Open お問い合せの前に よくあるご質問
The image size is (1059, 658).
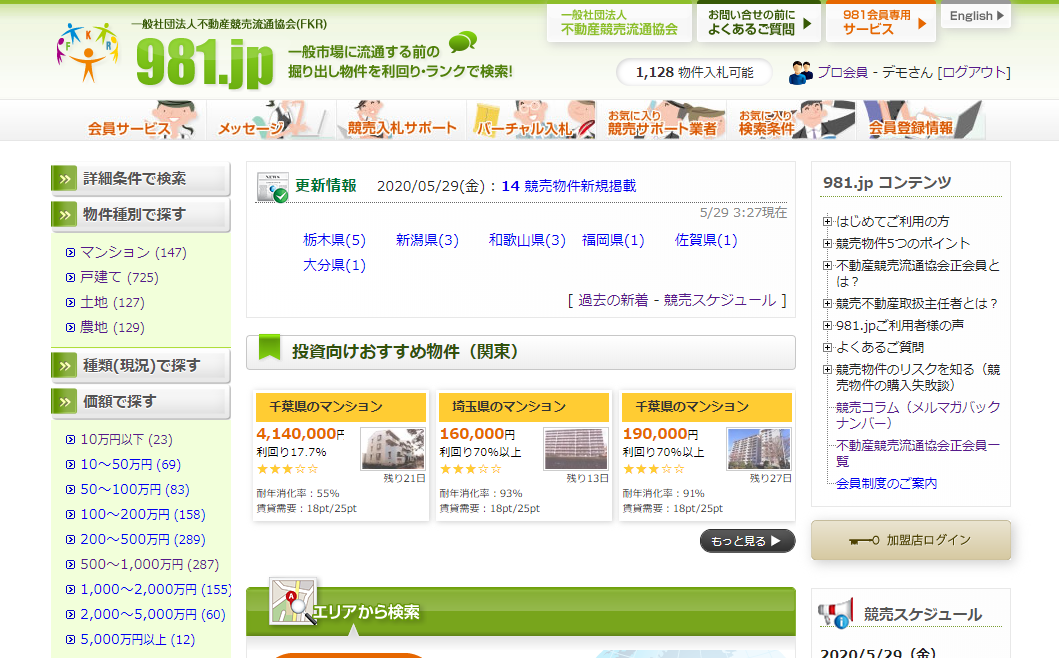point(758,22)
